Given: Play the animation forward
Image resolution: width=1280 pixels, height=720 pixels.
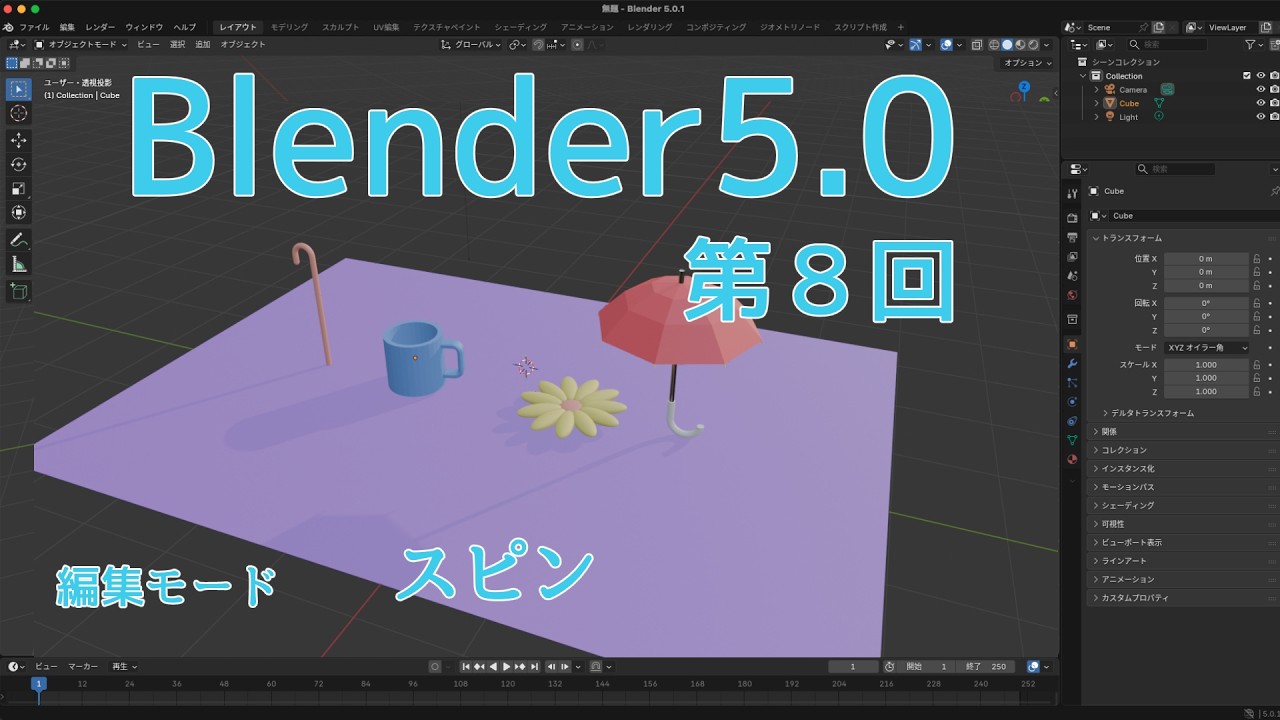Looking at the screenshot, I should tap(507, 667).
